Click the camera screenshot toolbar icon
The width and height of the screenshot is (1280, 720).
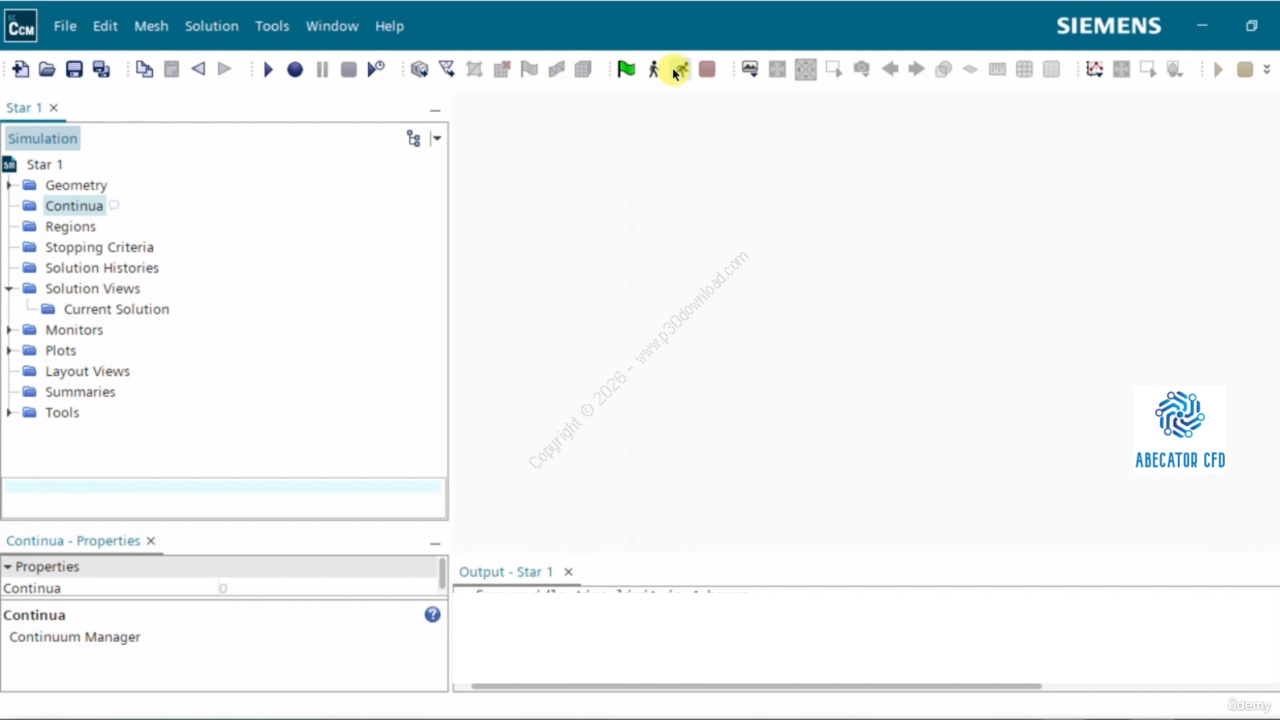coord(861,69)
